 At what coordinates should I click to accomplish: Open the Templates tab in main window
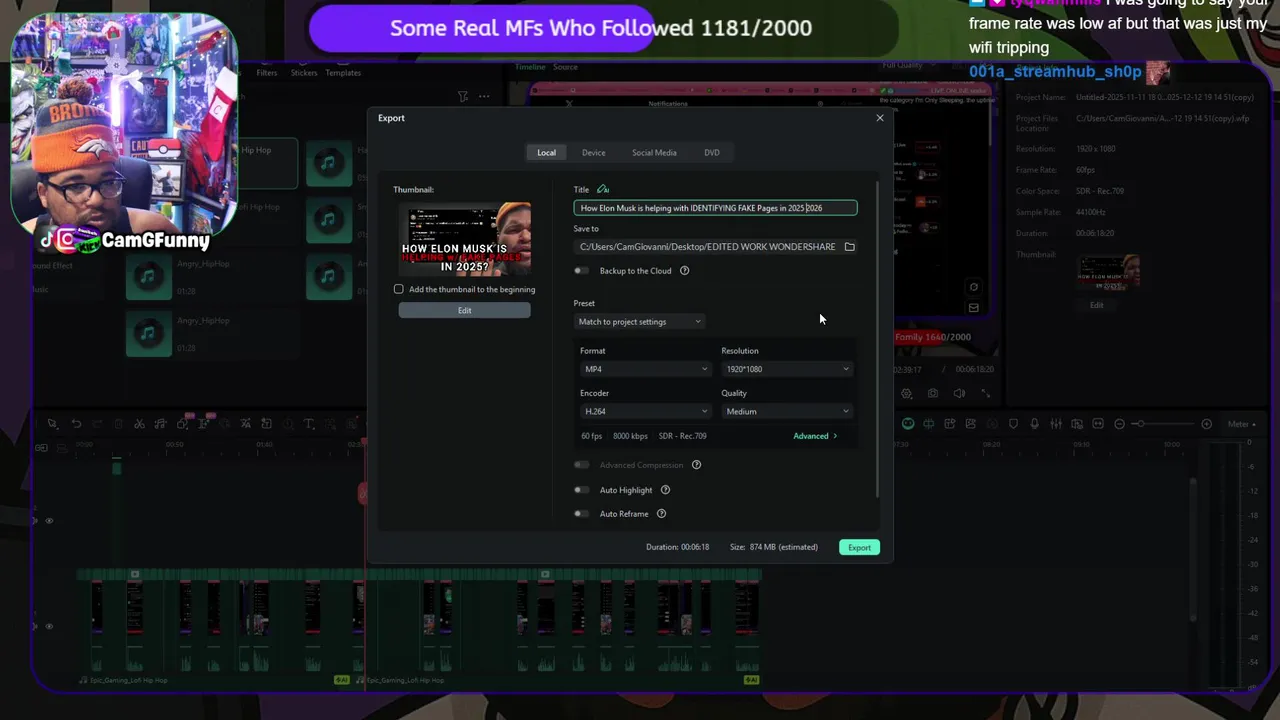tap(343, 73)
